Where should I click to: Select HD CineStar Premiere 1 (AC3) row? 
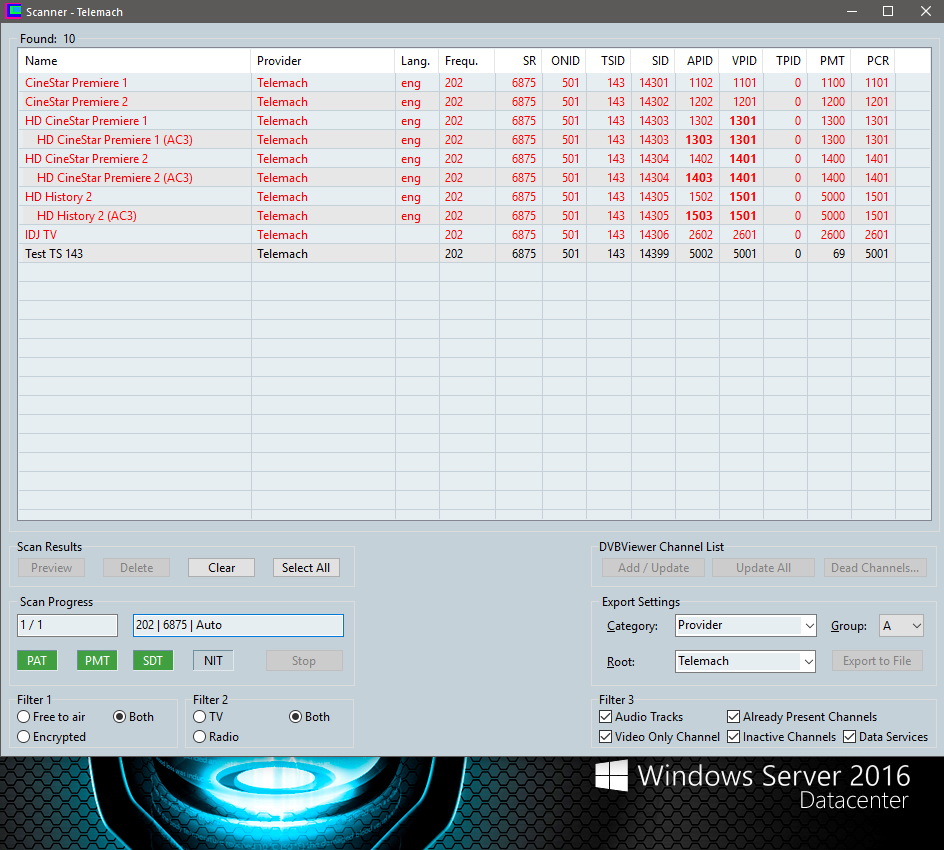(474, 140)
